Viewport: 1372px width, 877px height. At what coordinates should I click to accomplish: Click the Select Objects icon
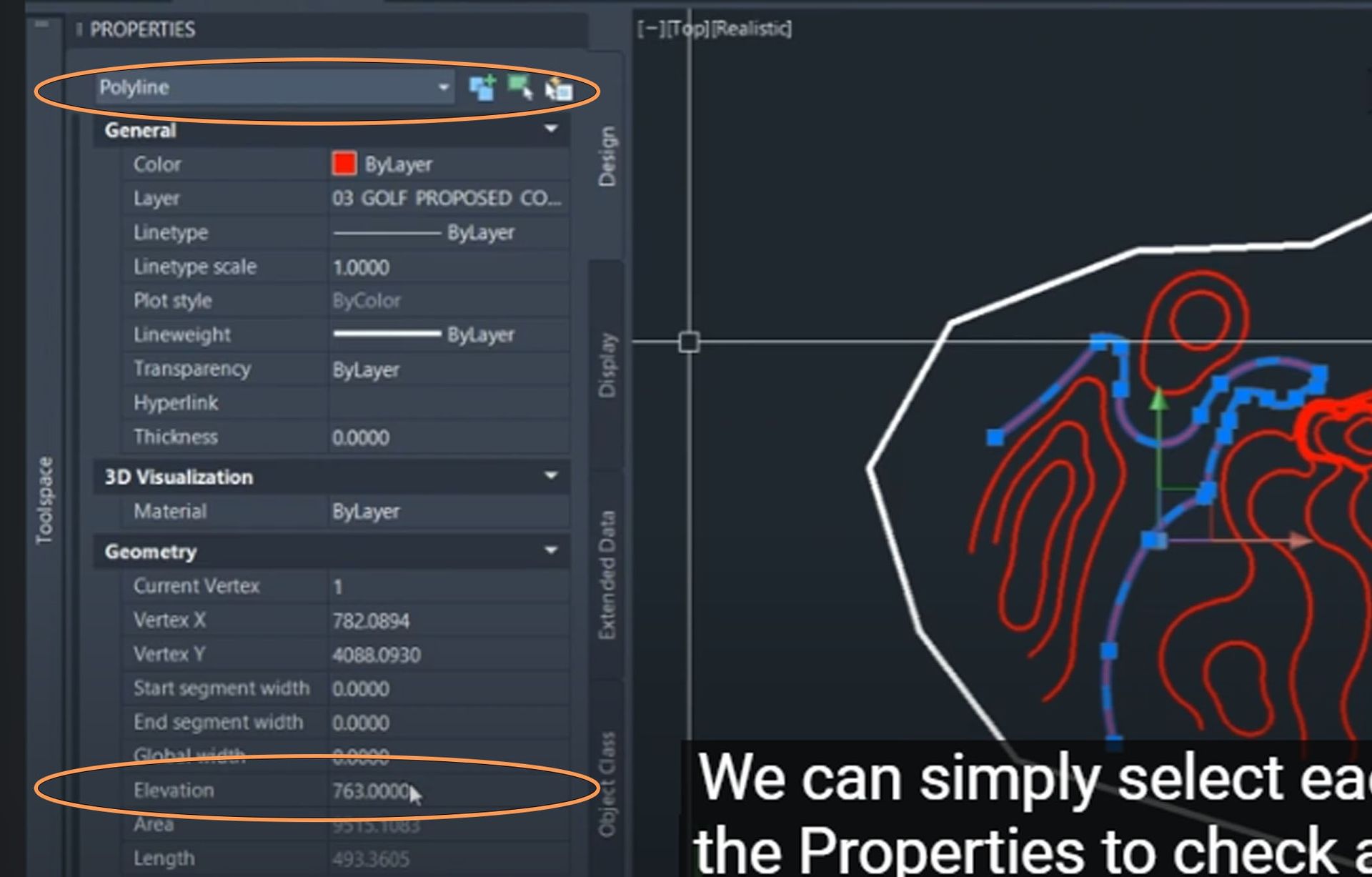coord(520,87)
